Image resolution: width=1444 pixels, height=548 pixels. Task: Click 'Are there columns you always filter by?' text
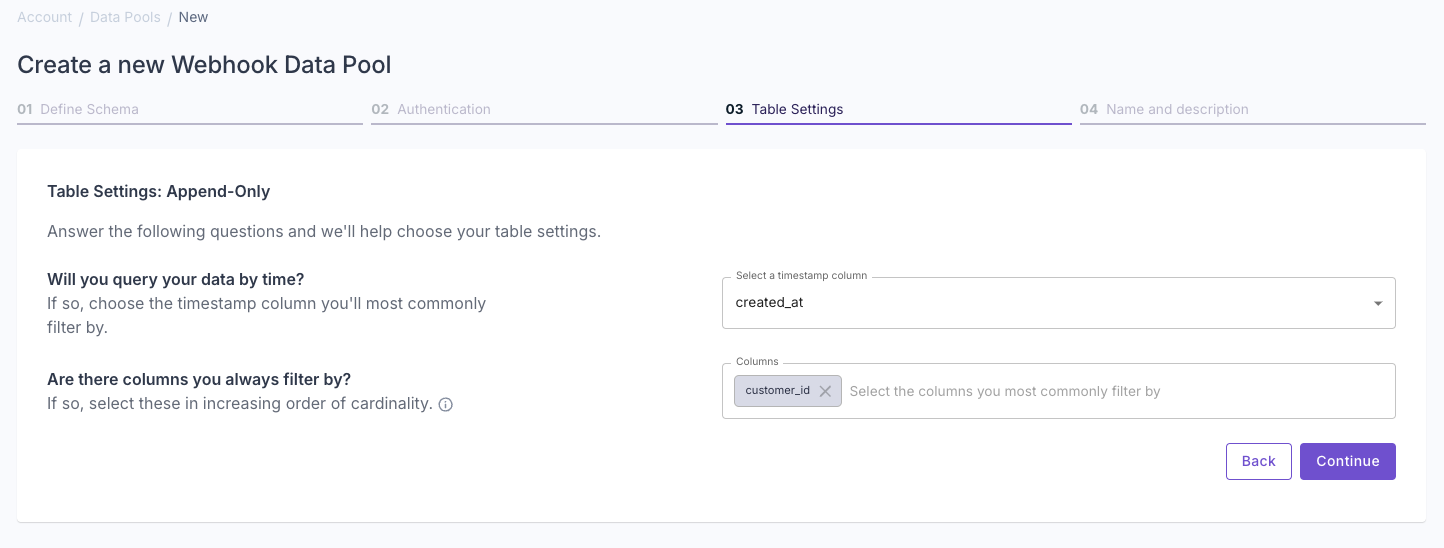click(199, 380)
